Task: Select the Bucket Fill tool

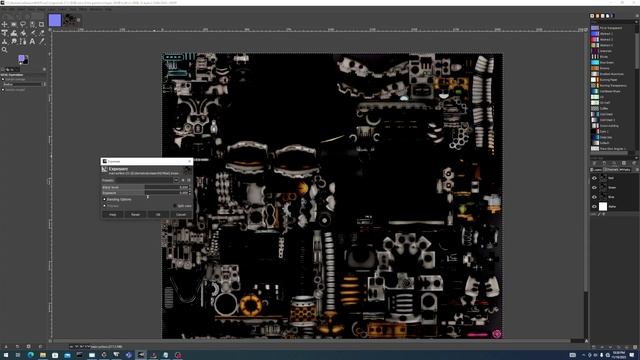Action: click(23, 33)
